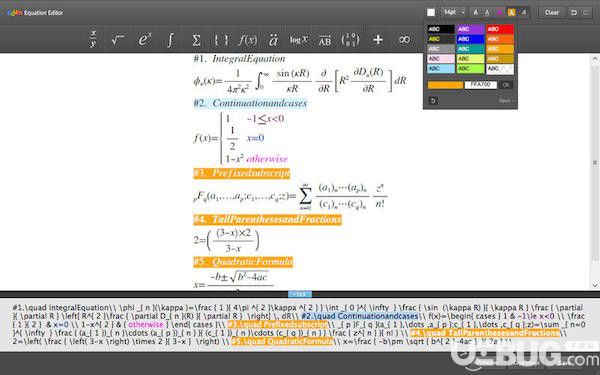Click the white background color square icon
600x375 pixels.
click(431, 13)
